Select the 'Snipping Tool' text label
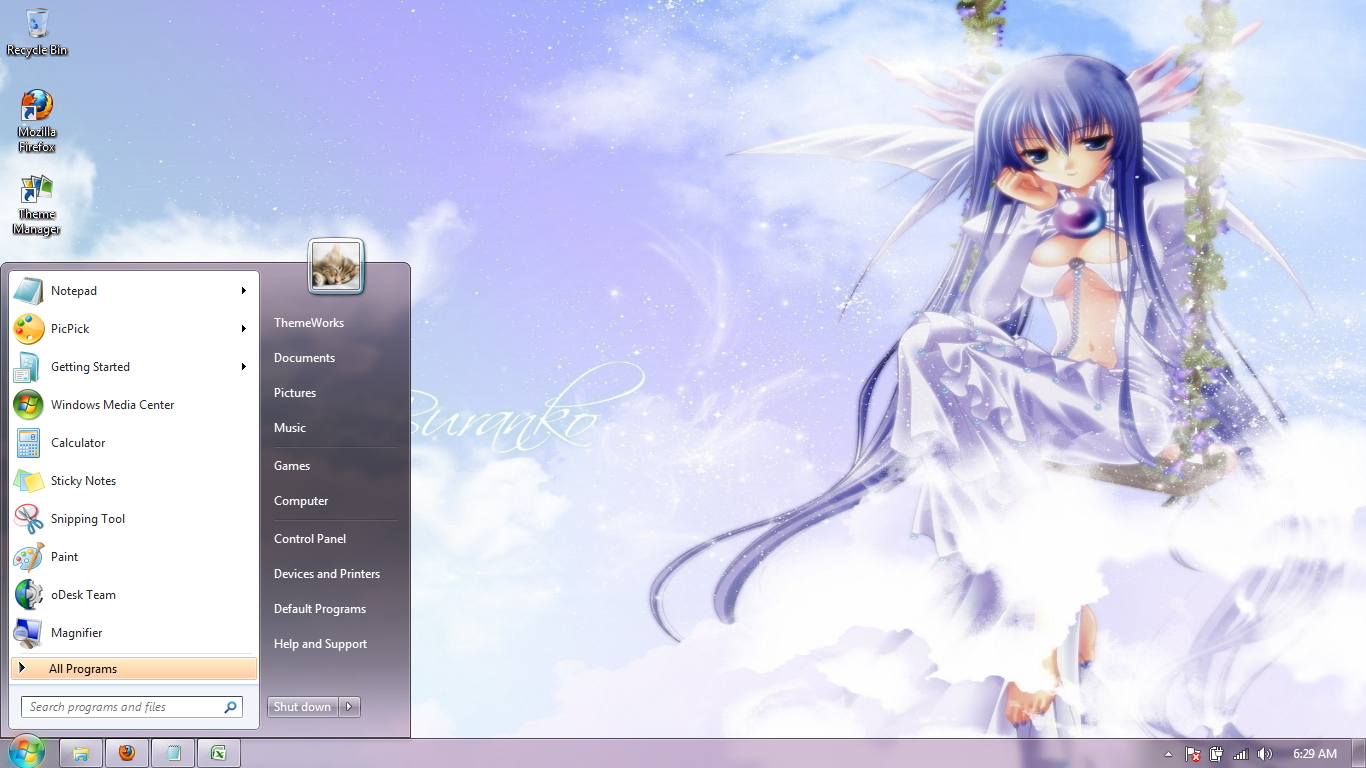Image resolution: width=1366 pixels, height=768 pixels. coord(88,519)
